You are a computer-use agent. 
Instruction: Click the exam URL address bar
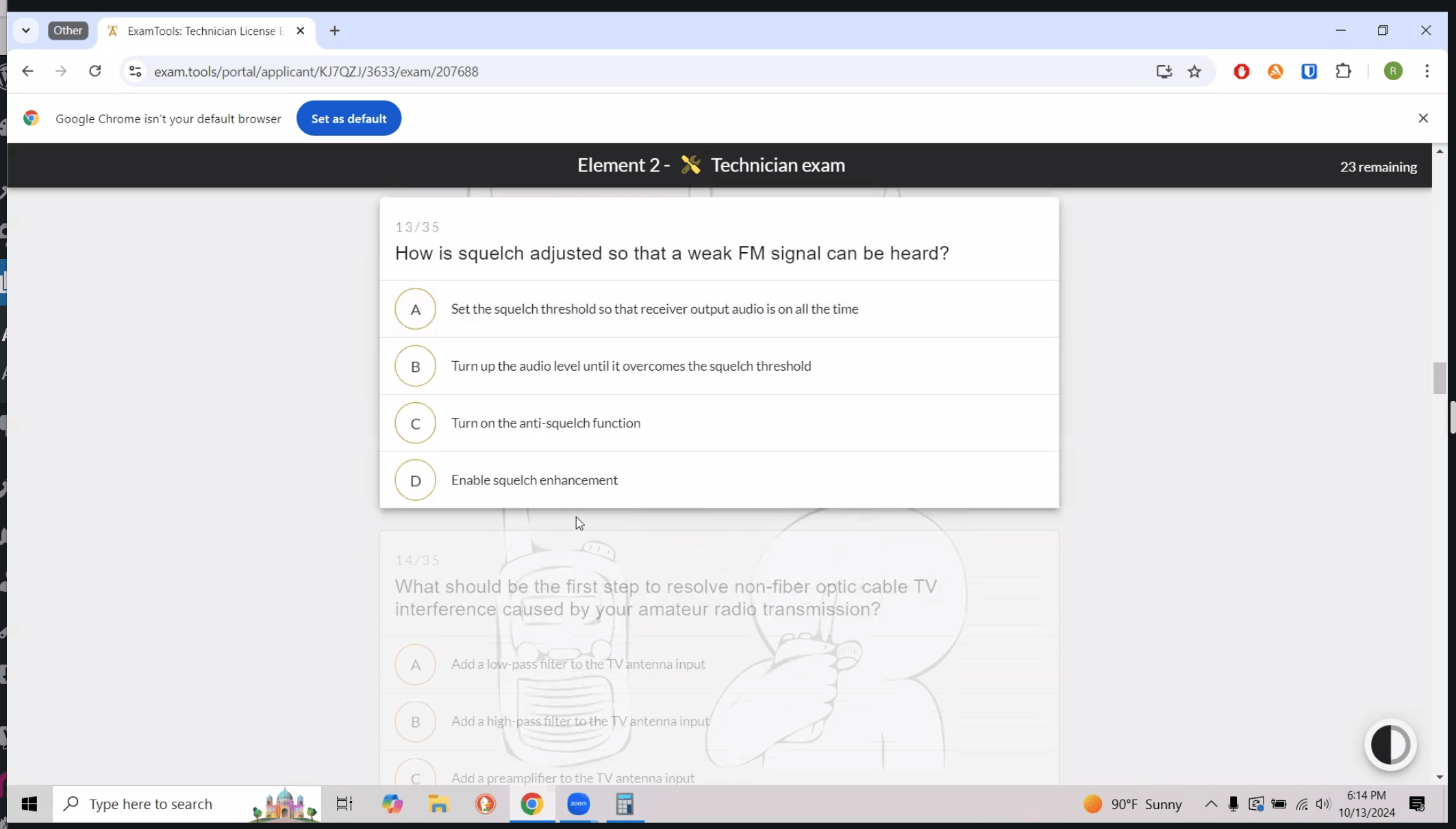coord(316,71)
